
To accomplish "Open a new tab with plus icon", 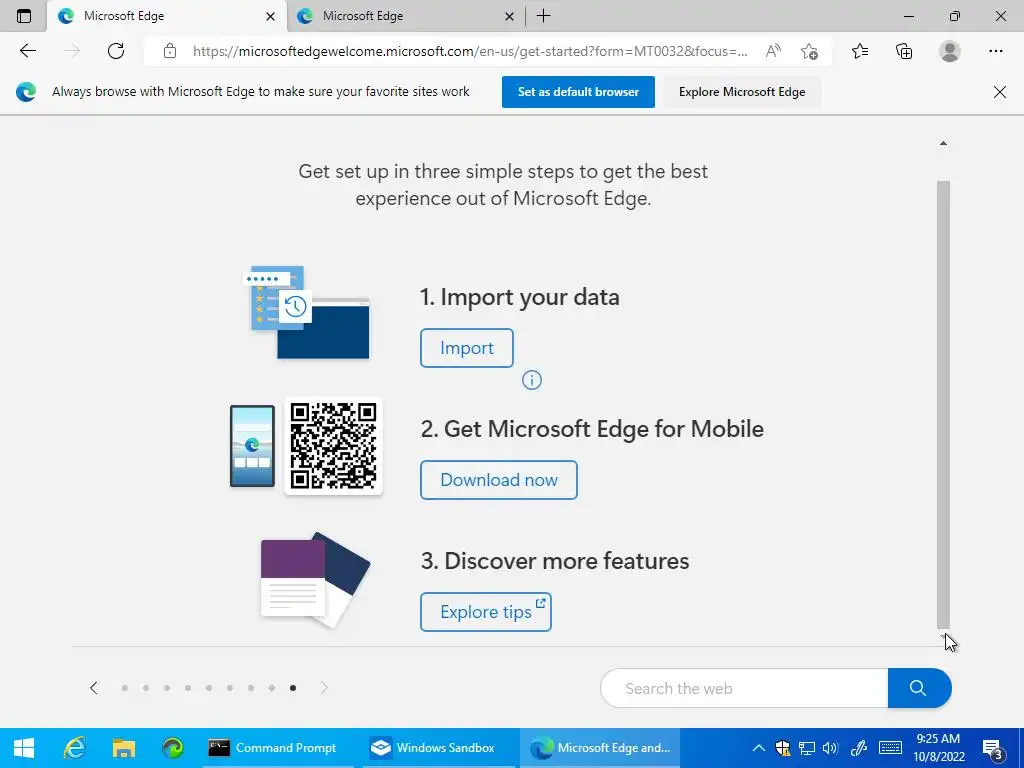I will click(543, 16).
